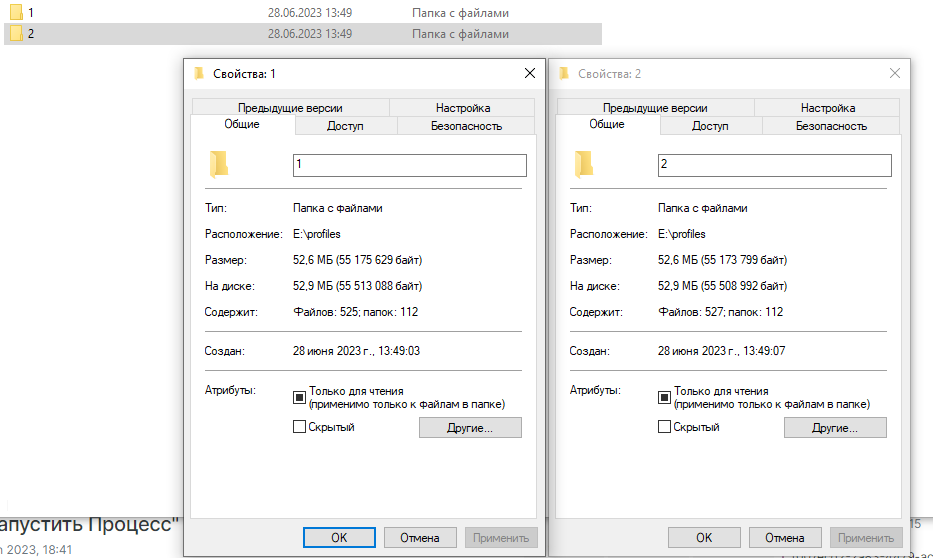The width and height of the screenshot is (933, 558).
Task: Confirm with OK in Свойства: 1
Action: 339,537
